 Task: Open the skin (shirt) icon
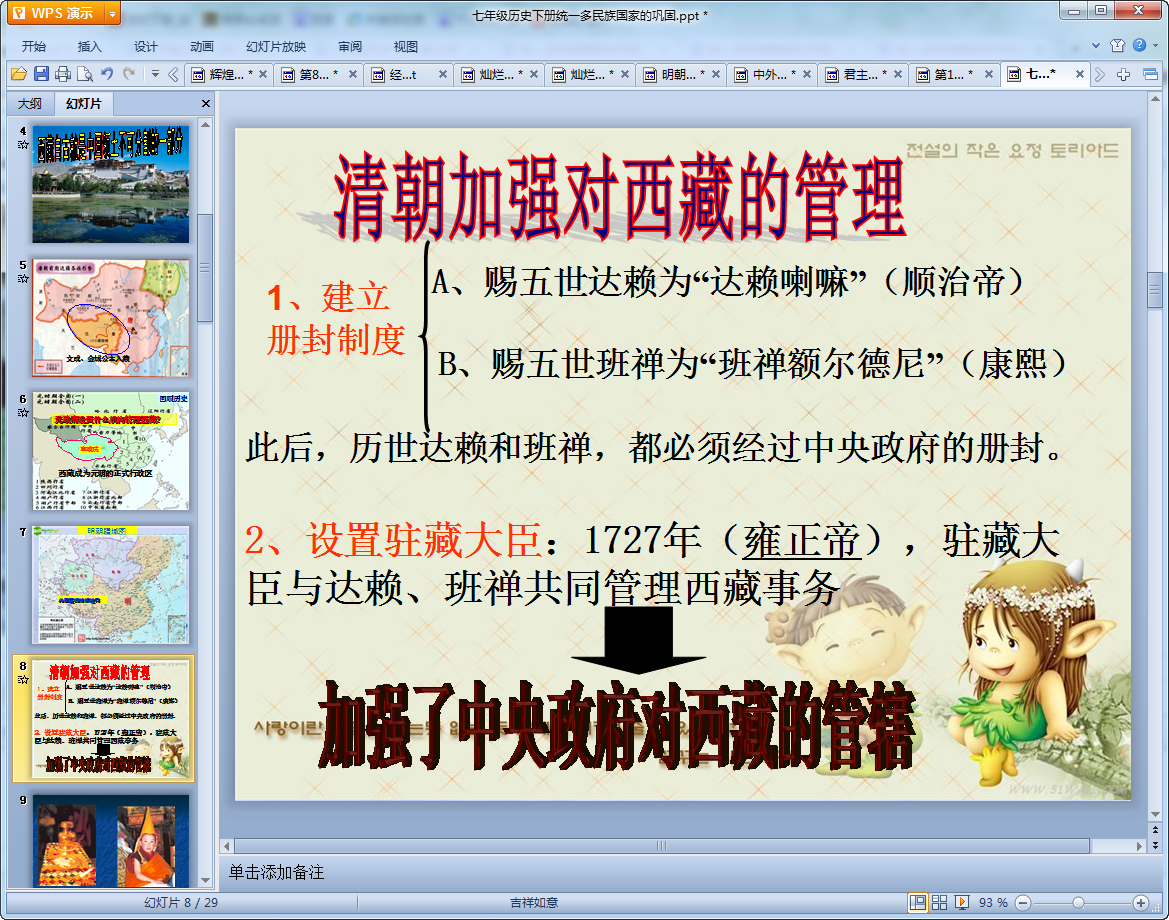pos(1118,46)
